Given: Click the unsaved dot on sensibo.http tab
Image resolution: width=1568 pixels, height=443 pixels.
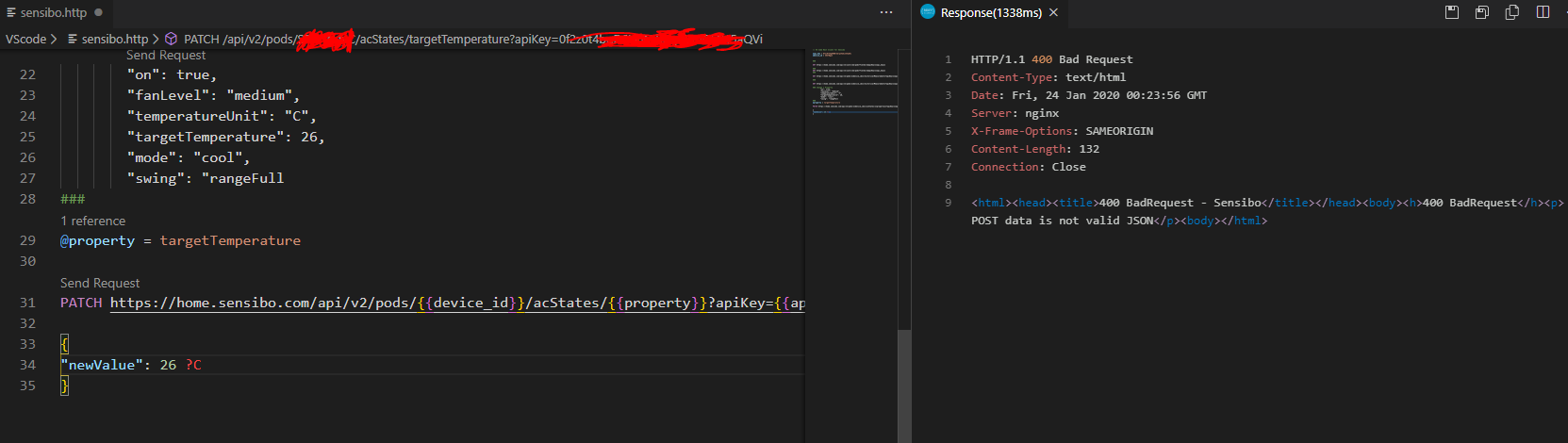Looking at the screenshot, I should coord(98,12).
